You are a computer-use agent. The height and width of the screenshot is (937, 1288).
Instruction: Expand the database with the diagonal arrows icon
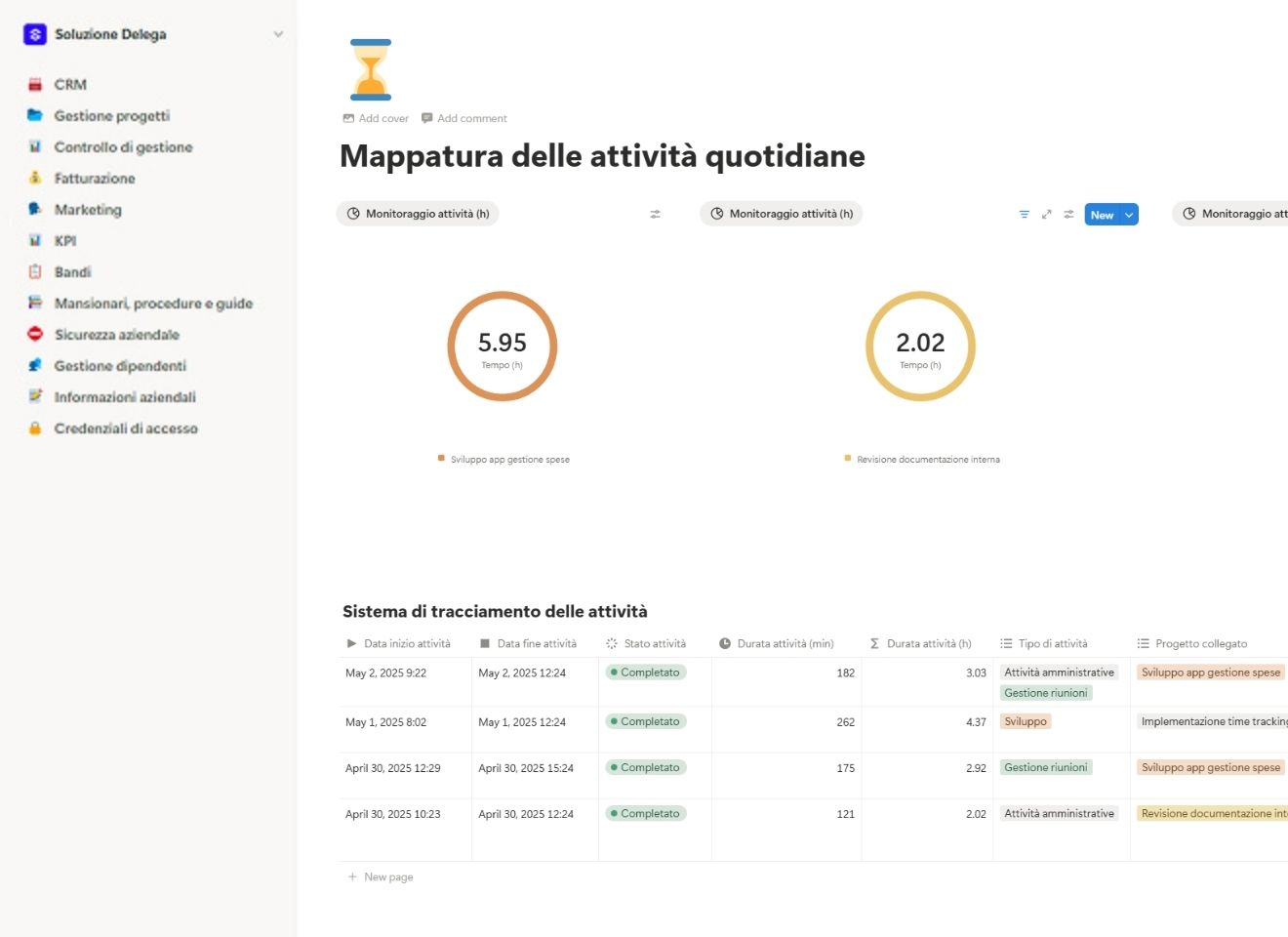[x=1046, y=214]
